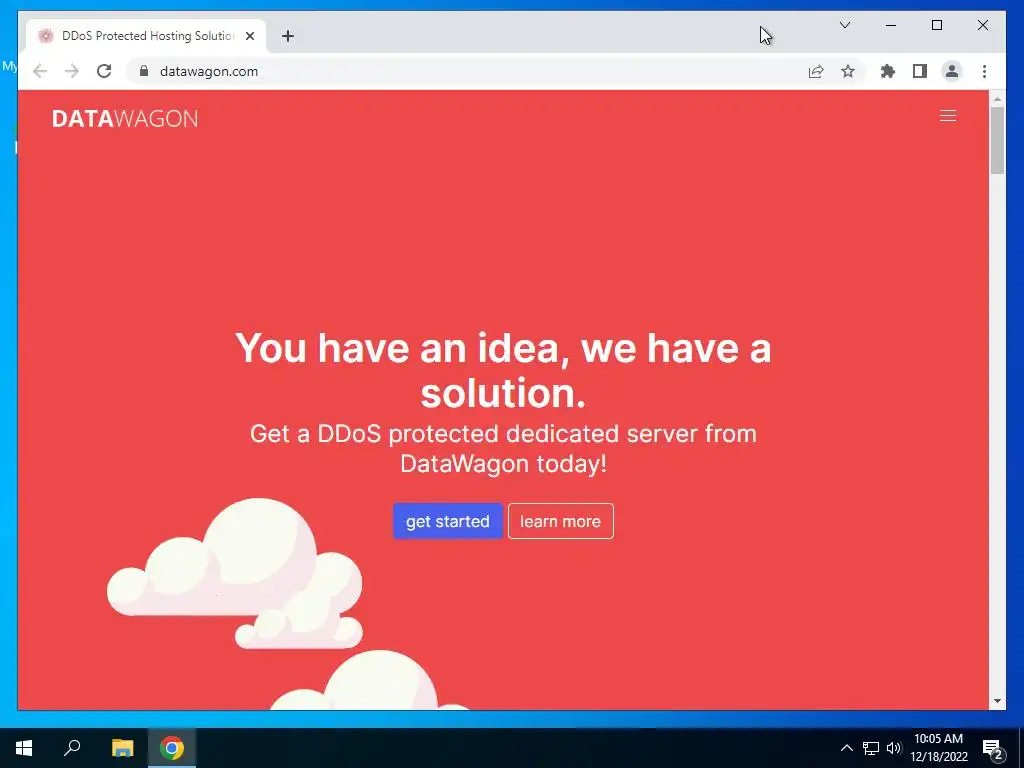Open the Windows Start menu
1024x768 pixels.
click(x=24, y=748)
